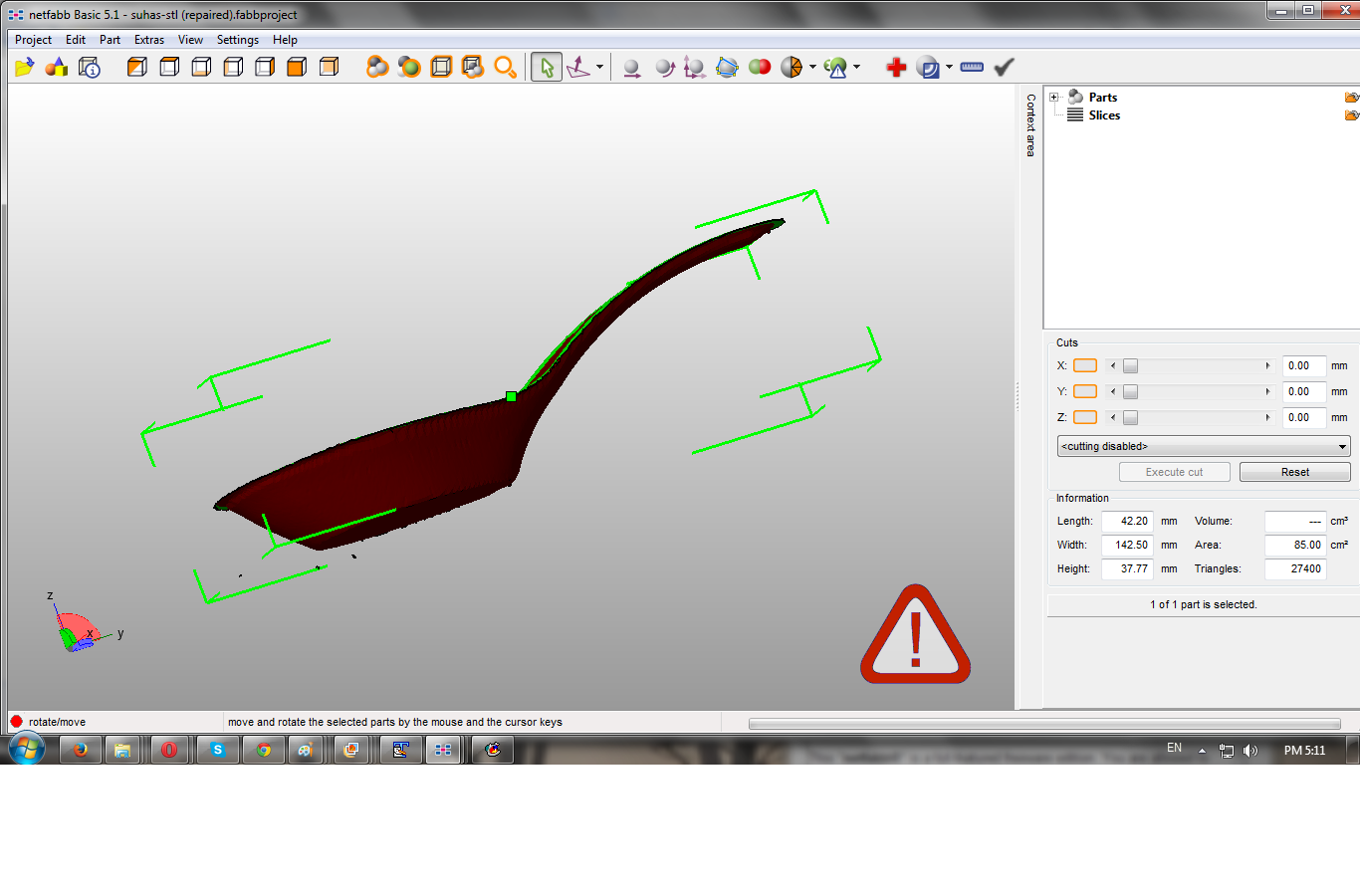Choose the align to bottom plane tool
The image size is (1360, 896).
pos(578,67)
